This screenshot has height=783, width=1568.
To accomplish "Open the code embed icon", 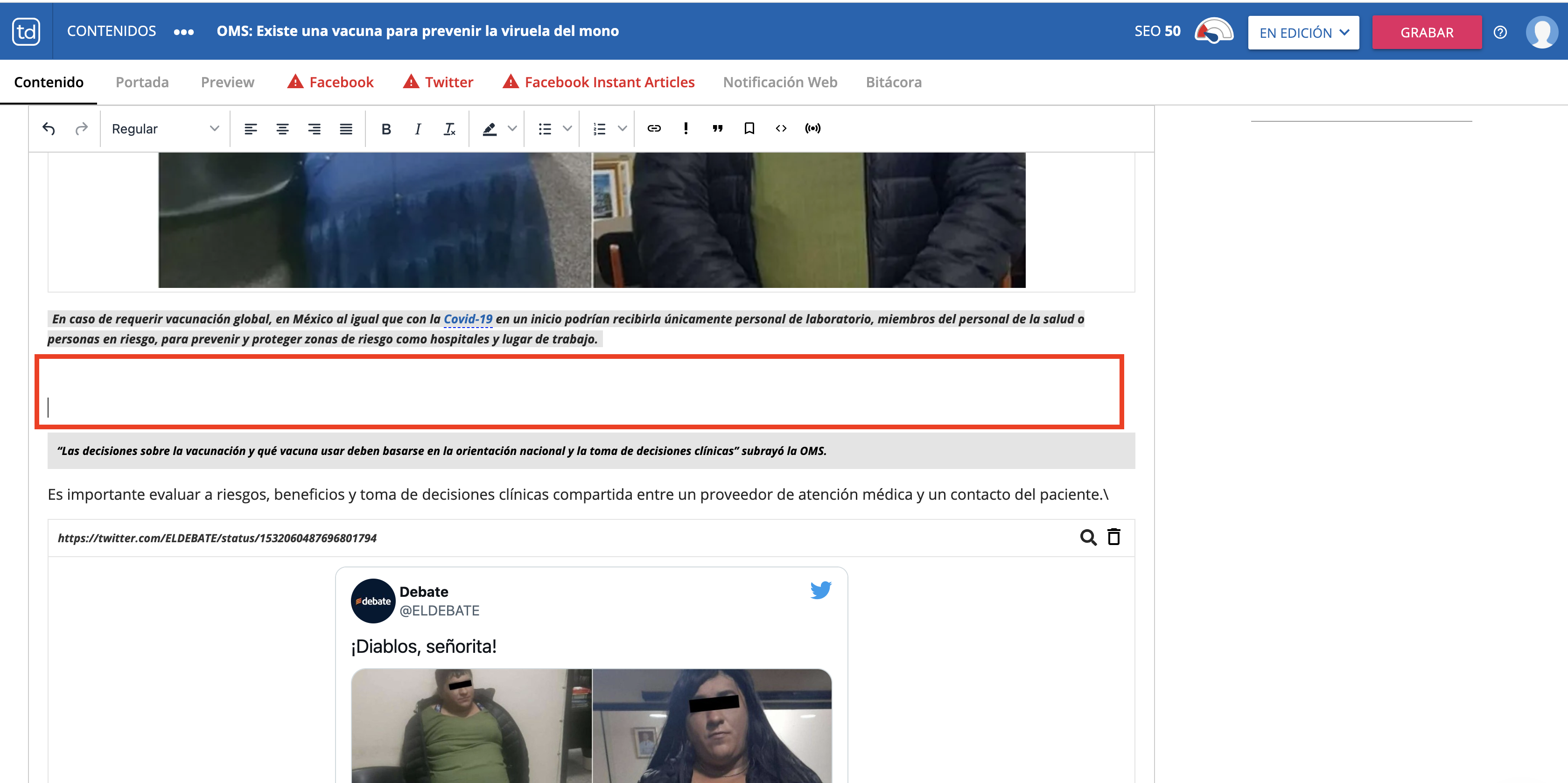I will (781, 128).
